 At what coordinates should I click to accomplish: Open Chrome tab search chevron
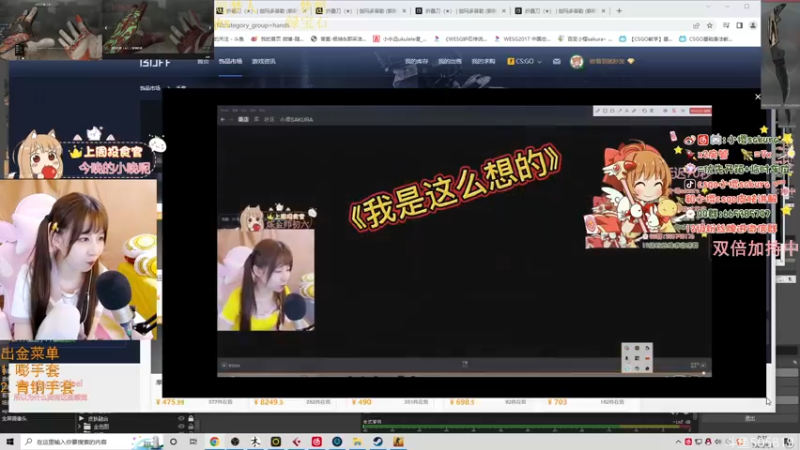coord(708,7)
